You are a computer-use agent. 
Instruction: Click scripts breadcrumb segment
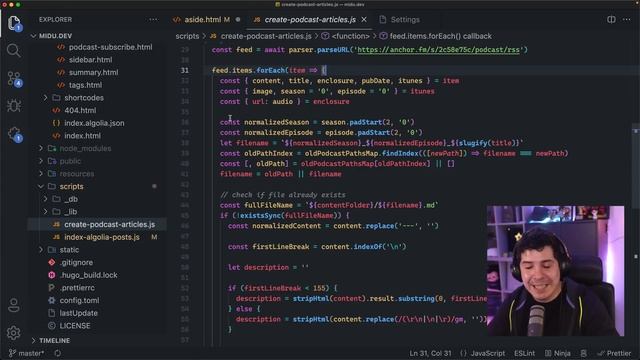[187, 36]
